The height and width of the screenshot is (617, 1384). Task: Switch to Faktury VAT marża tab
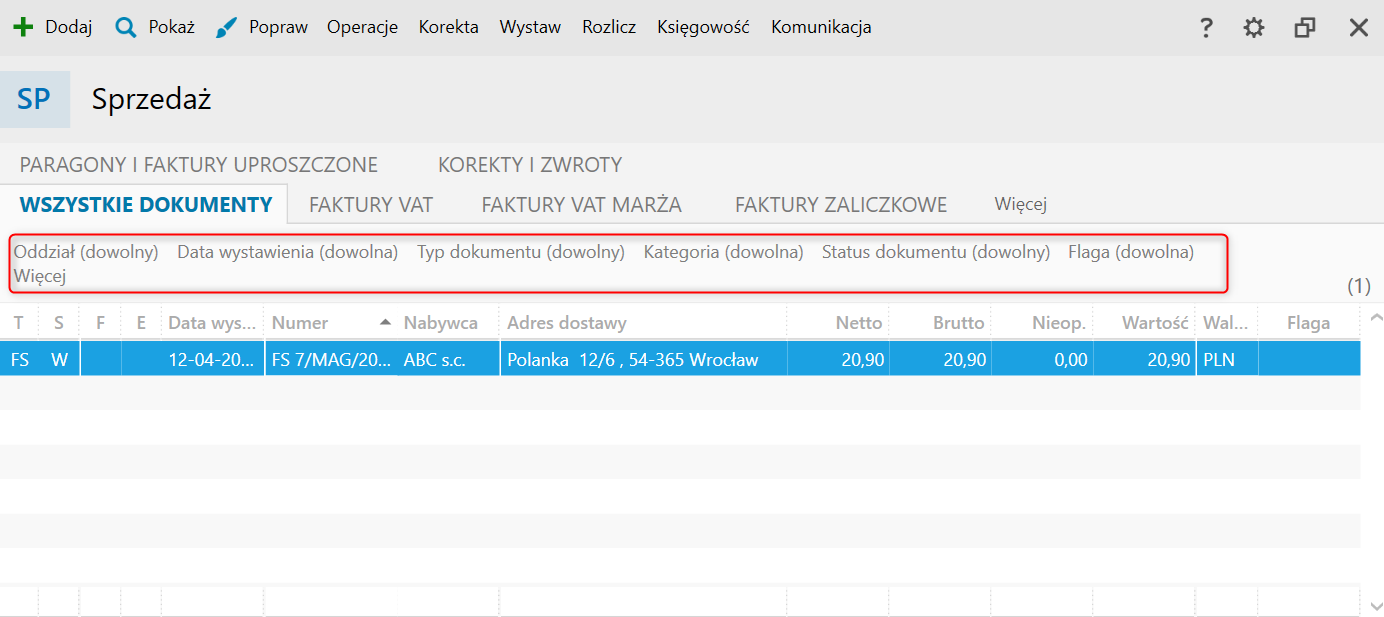point(581,205)
